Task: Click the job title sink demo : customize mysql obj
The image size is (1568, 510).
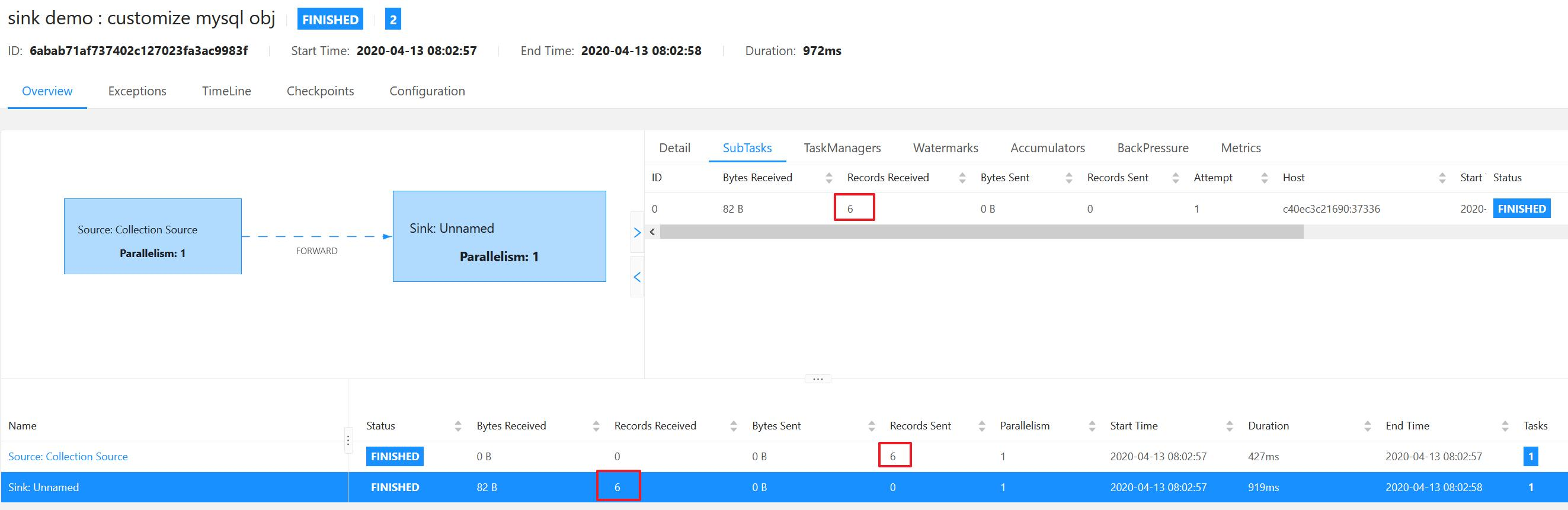Action: tap(141, 18)
